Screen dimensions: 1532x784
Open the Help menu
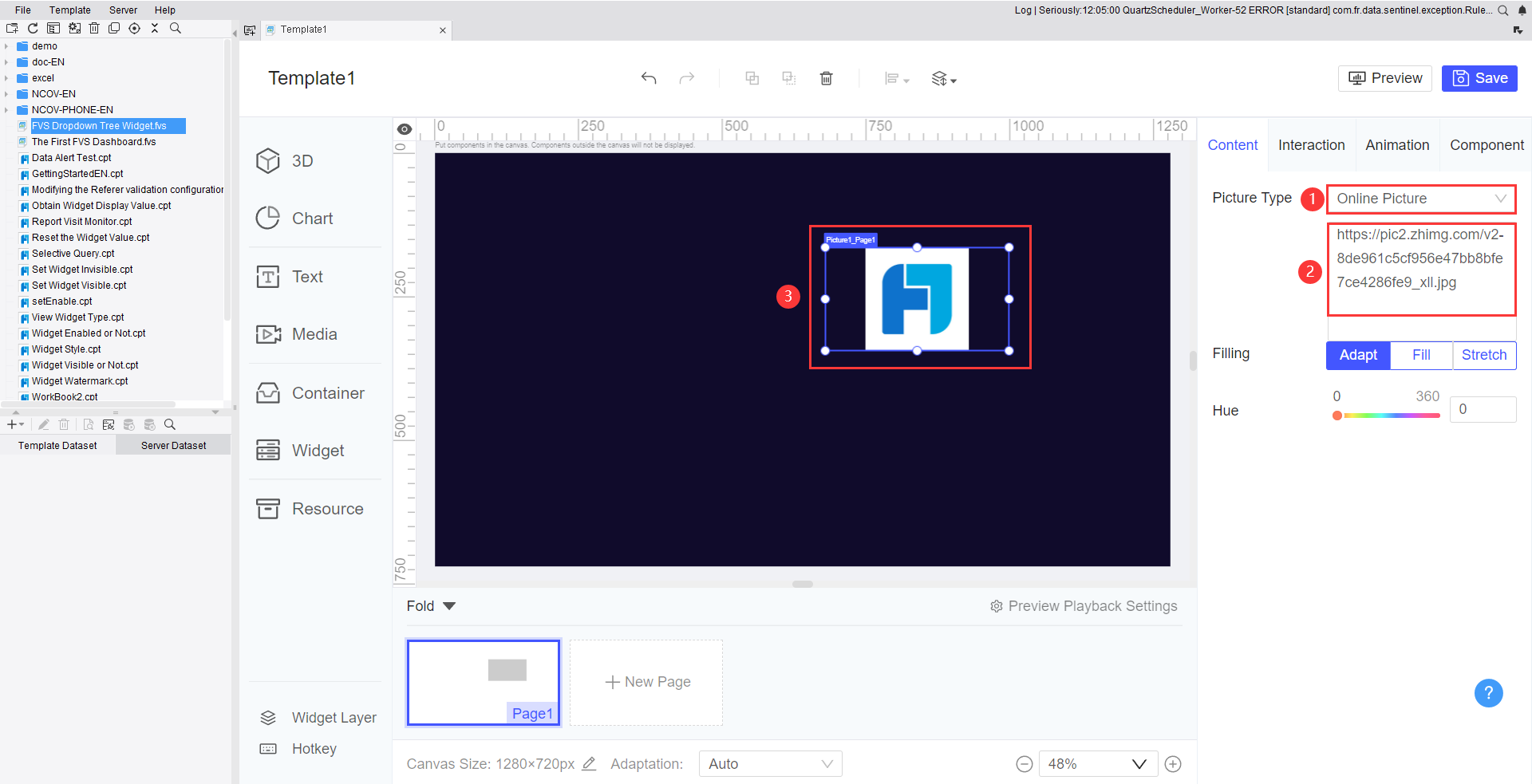click(165, 10)
